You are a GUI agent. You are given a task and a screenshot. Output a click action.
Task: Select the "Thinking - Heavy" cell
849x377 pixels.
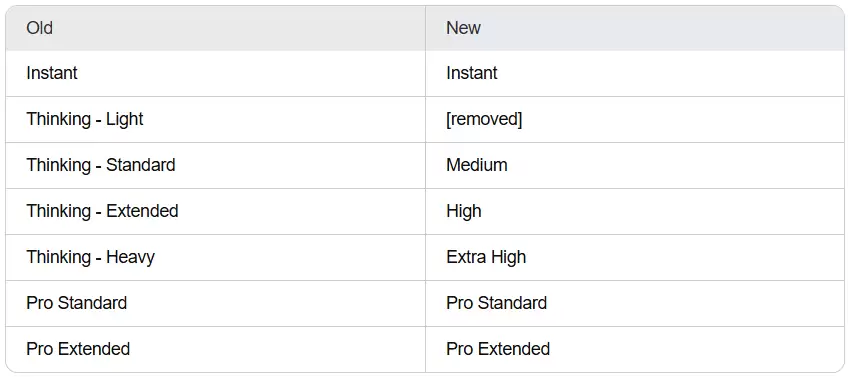pyautogui.click(x=215, y=258)
